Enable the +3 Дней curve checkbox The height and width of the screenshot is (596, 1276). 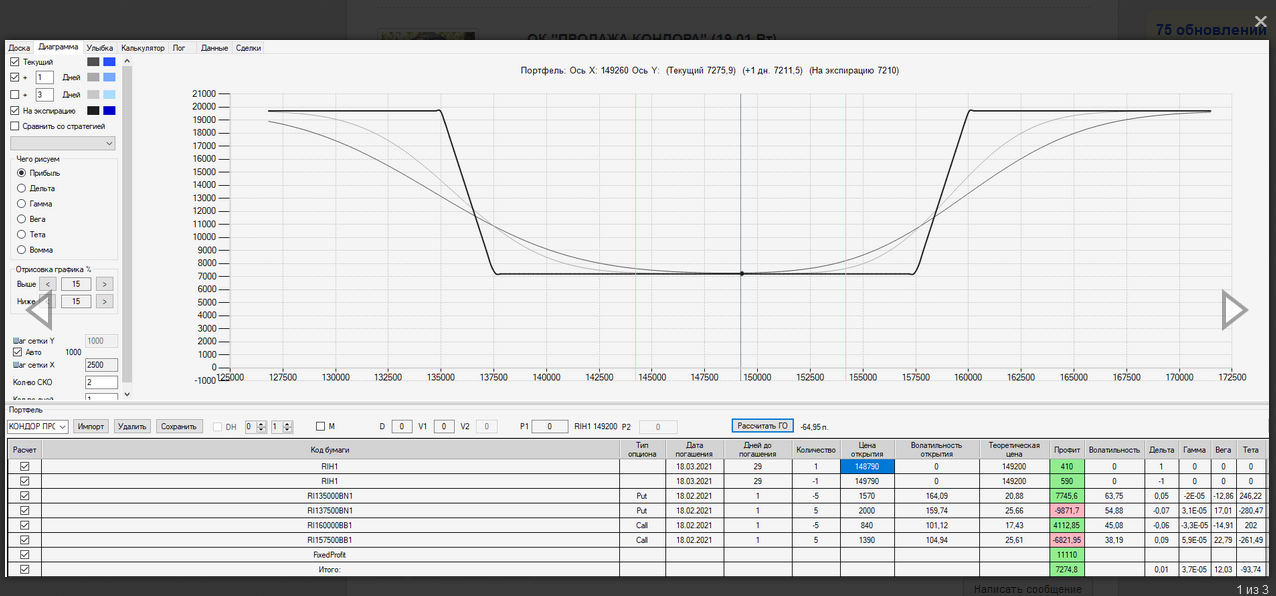tap(14, 94)
